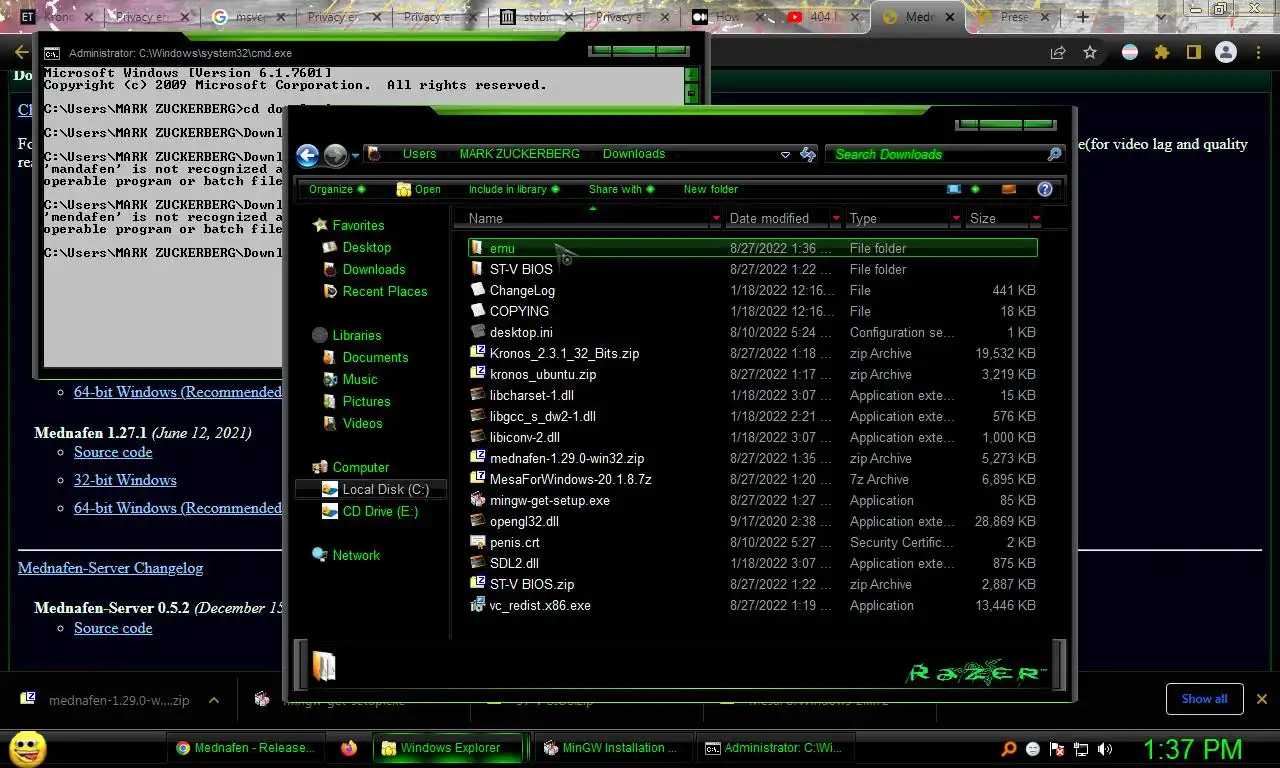Open the Videos library
1280x768 pixels.
362,423
